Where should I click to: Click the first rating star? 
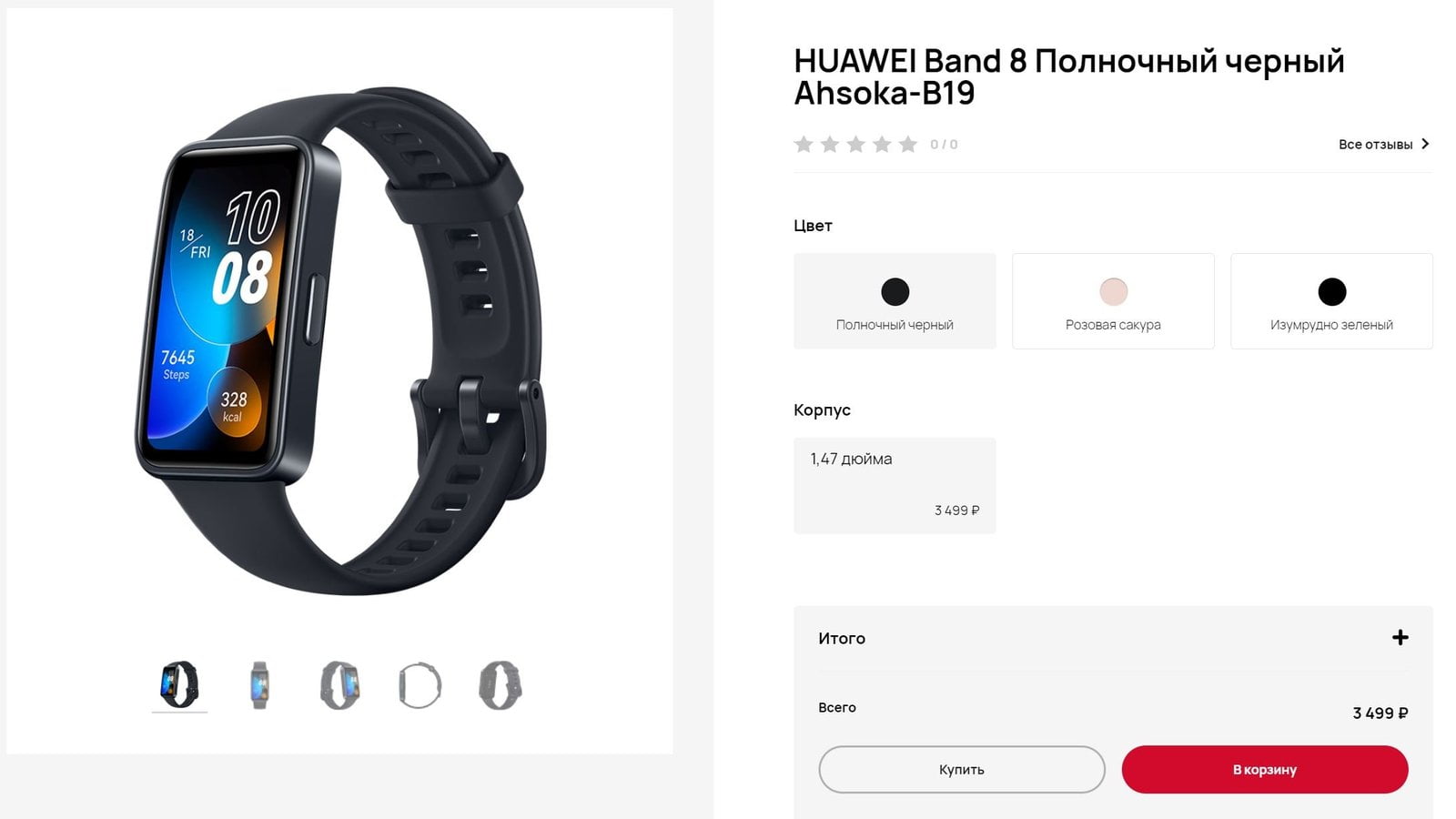point(804,144)
